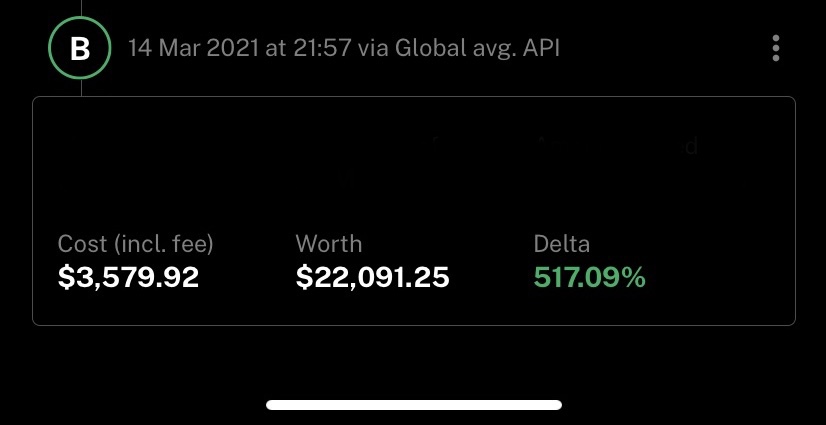
Task: Tap the green circled B buy icon
Action: 80,48
